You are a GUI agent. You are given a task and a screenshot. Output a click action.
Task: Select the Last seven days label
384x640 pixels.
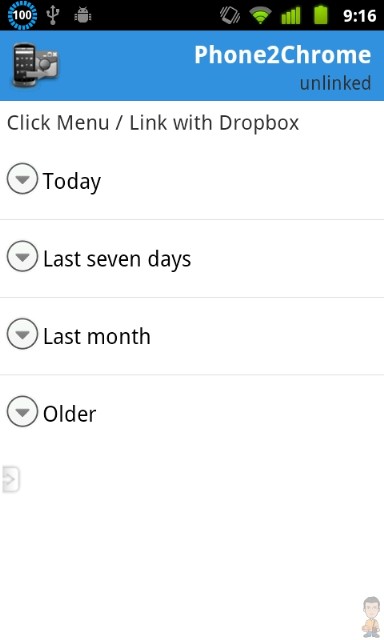[117, 259]
